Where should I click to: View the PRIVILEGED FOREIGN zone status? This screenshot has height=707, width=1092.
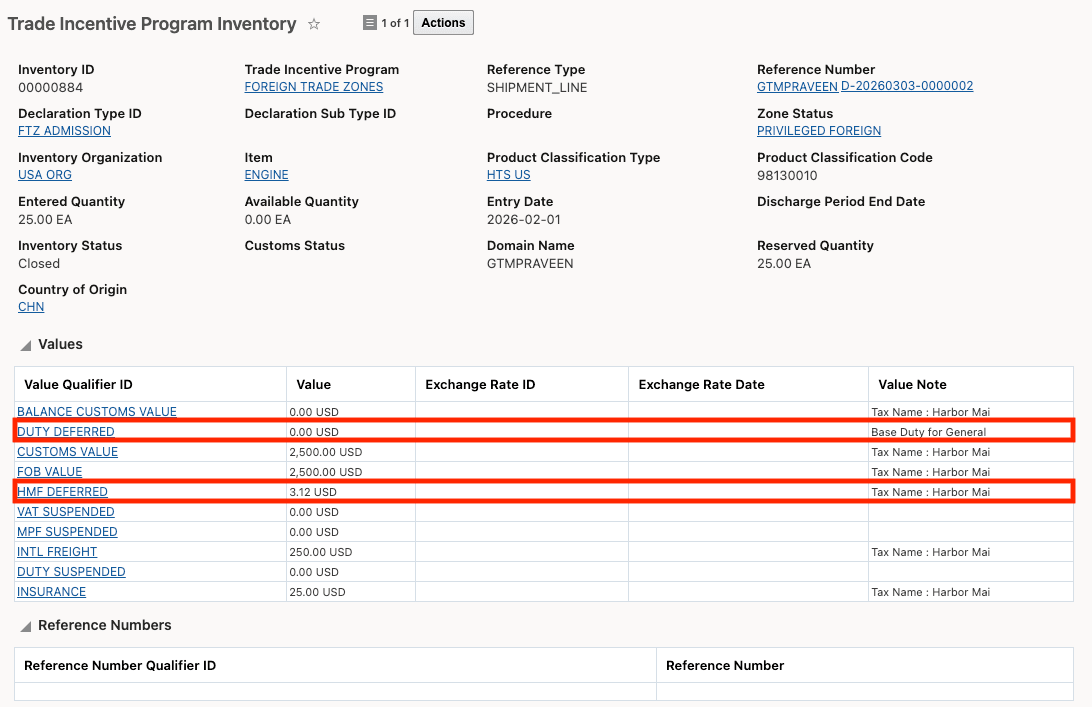click(x=819, y=131)
